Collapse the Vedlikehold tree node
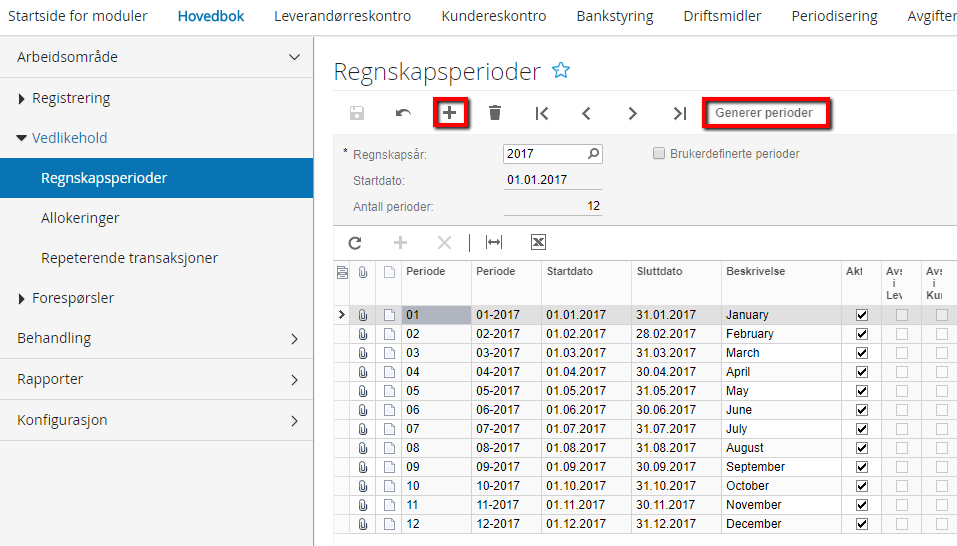 [x=21, y=138]
